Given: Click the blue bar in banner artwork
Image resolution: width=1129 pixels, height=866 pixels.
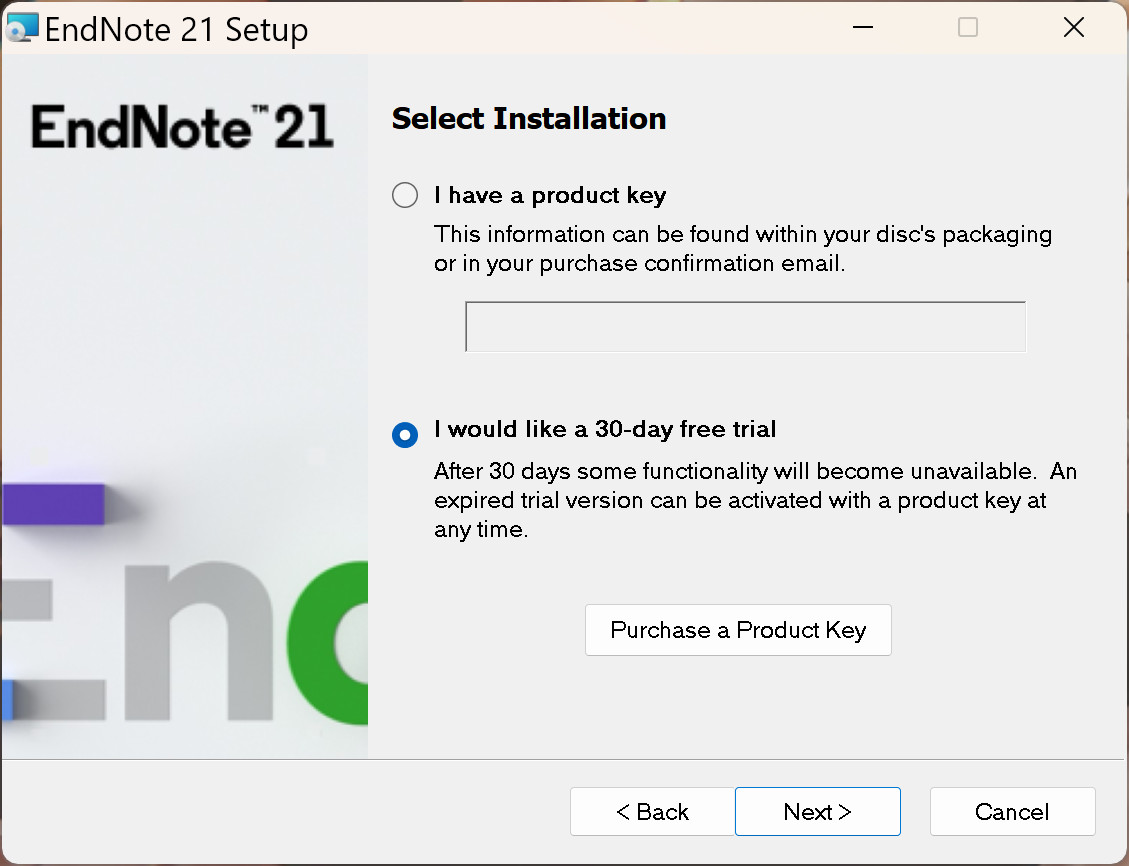Looking at the screenshot, I should coord(6,700).
